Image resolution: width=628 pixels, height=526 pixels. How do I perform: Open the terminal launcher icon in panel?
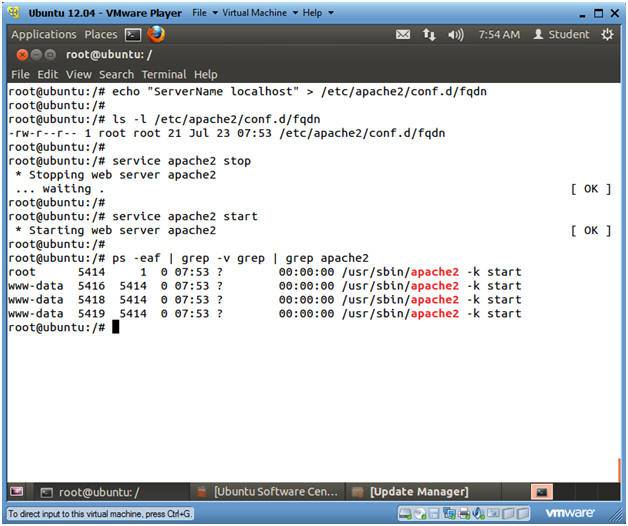pos(133,34)
